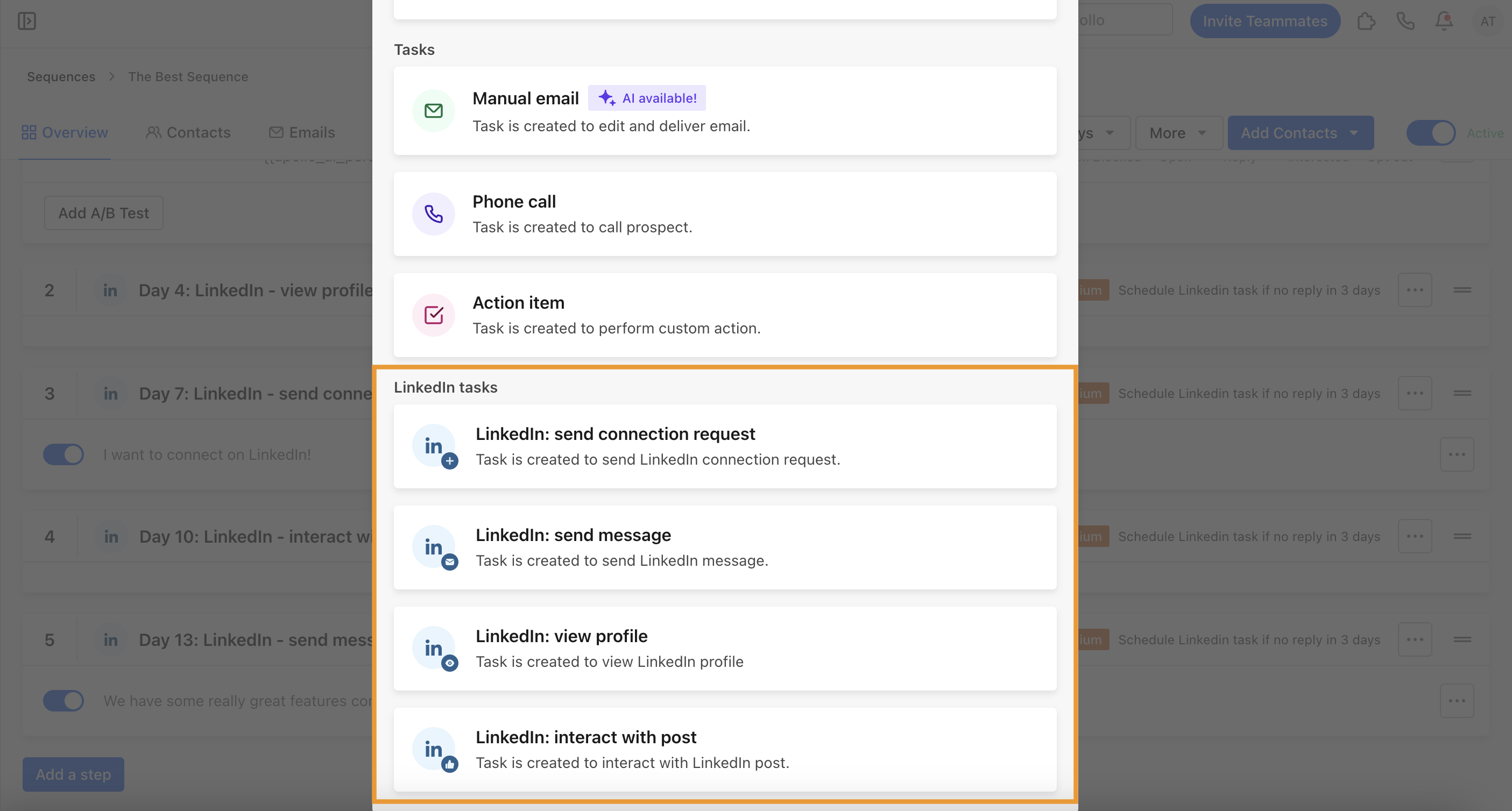Grab the reorder handle for step 5
The height and width of the screenshot is (811, 1512).
coord(1462,639)
